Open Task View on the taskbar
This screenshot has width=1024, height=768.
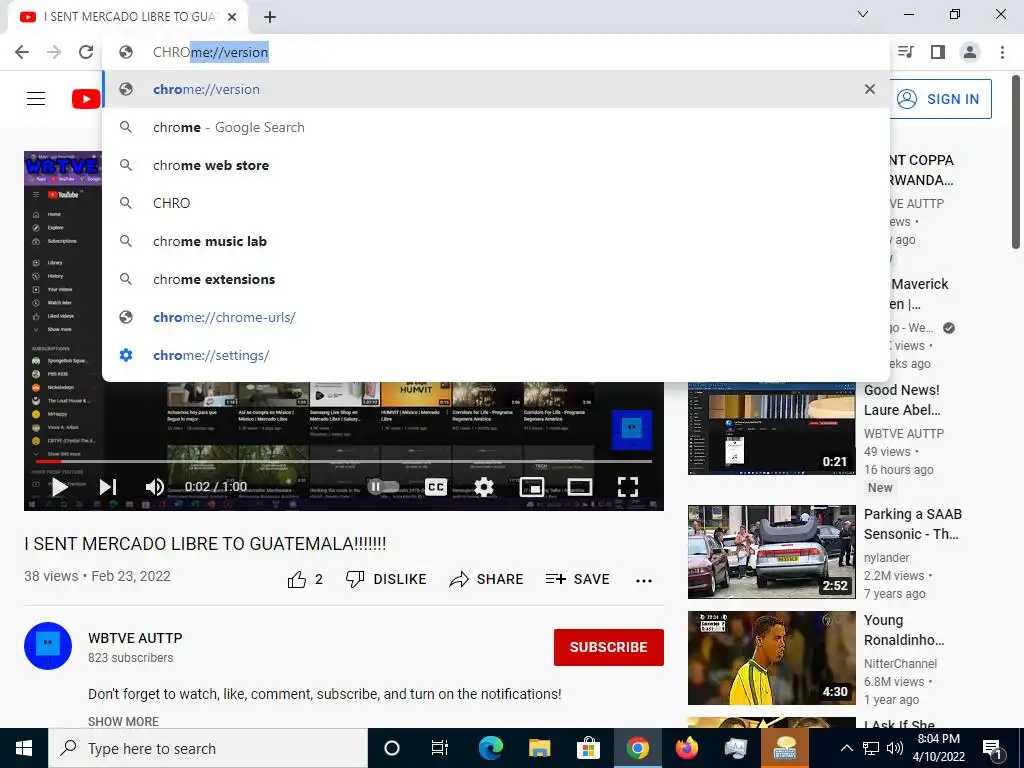click(x=440, y=748)
